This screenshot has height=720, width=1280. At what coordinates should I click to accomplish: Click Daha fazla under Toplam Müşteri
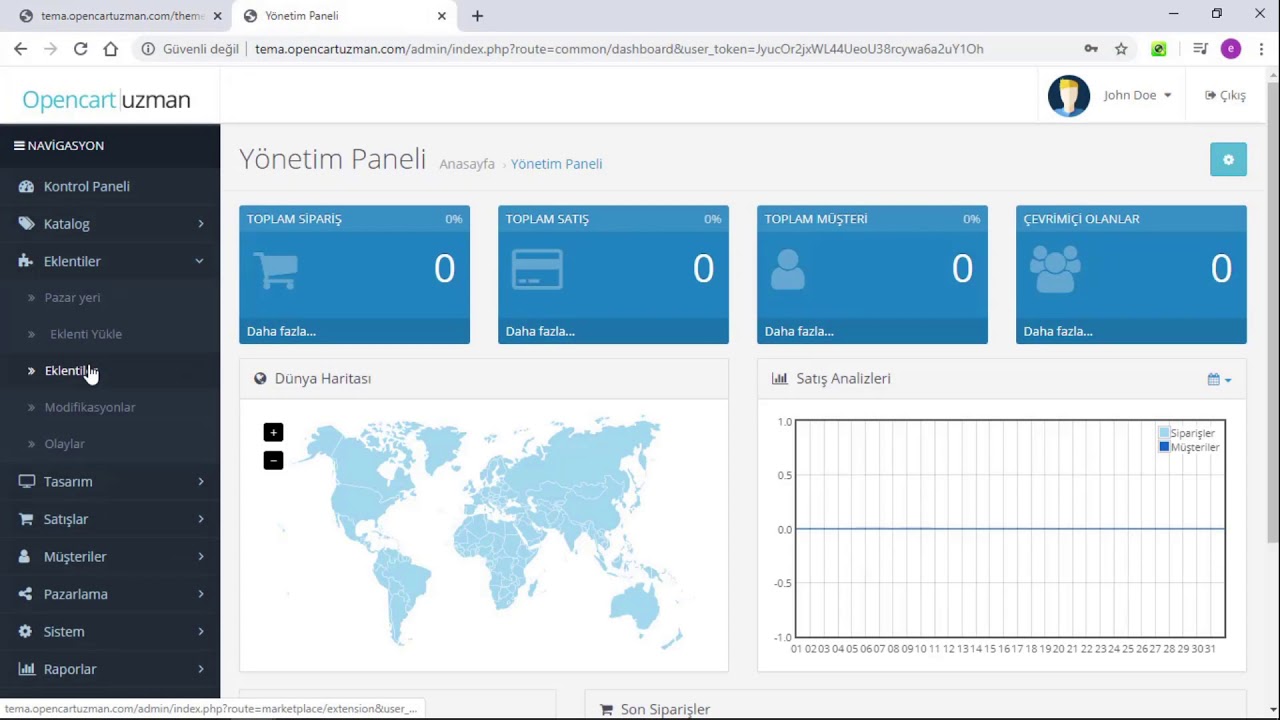799,331
